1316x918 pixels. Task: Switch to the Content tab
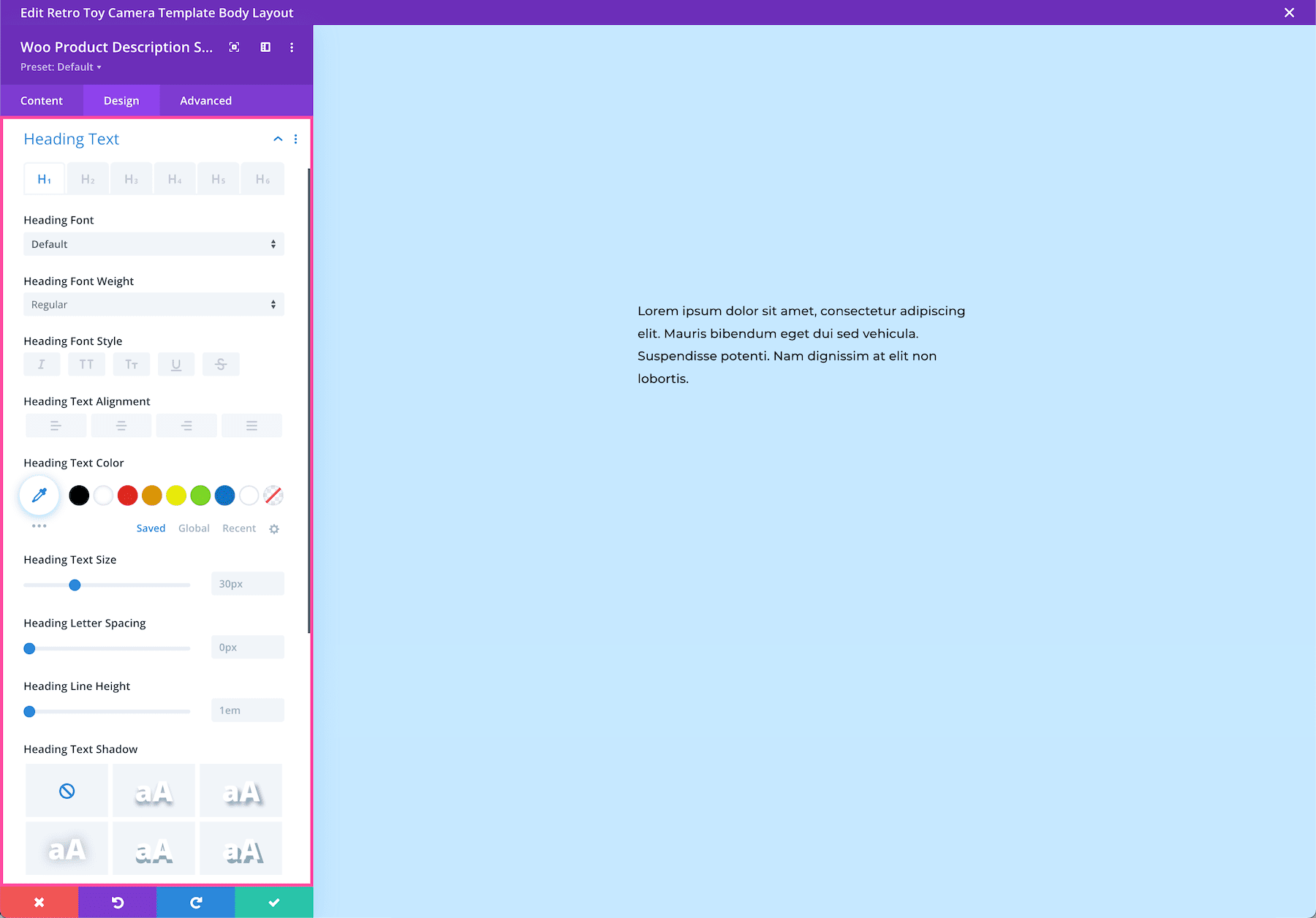pyautogui.click(x=42, y=100)
